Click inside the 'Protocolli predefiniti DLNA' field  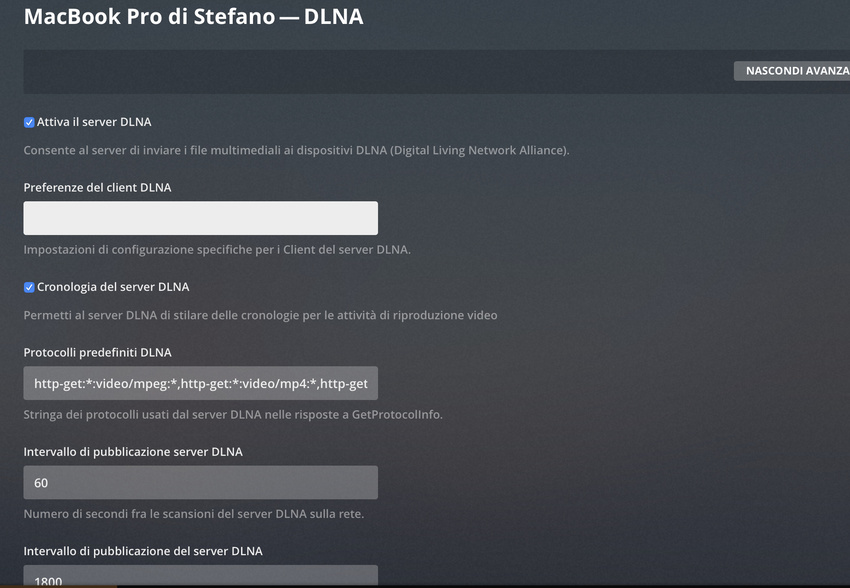[x=200, y=383]
